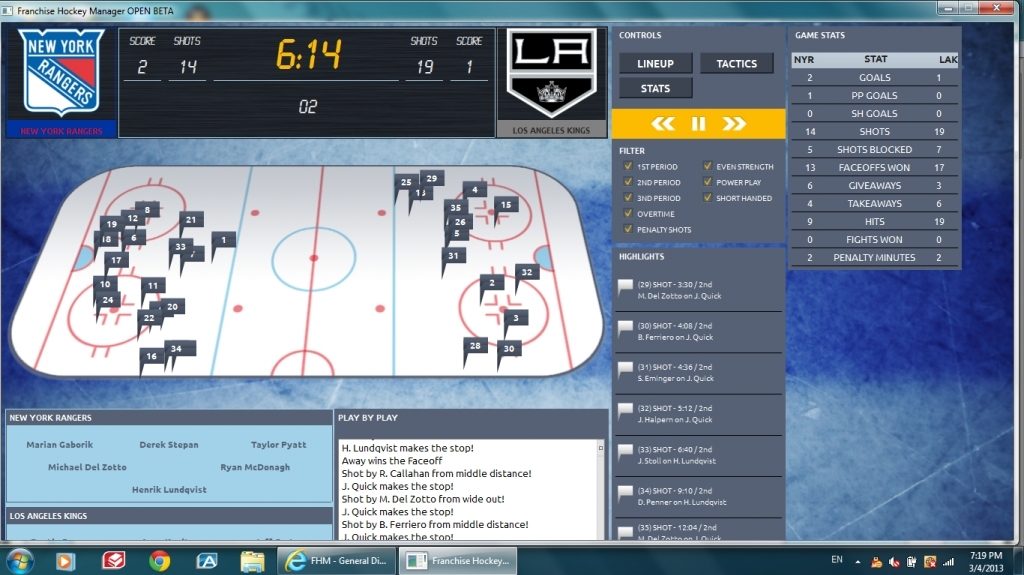
Task: Toggle the Short Handed filter
Action: coord(707,198)
